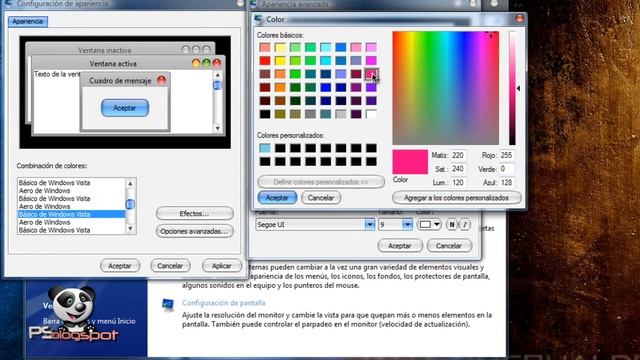Click Cancelar in Apariencia avanzada window

pyautogui.click(x=449, y=246)
